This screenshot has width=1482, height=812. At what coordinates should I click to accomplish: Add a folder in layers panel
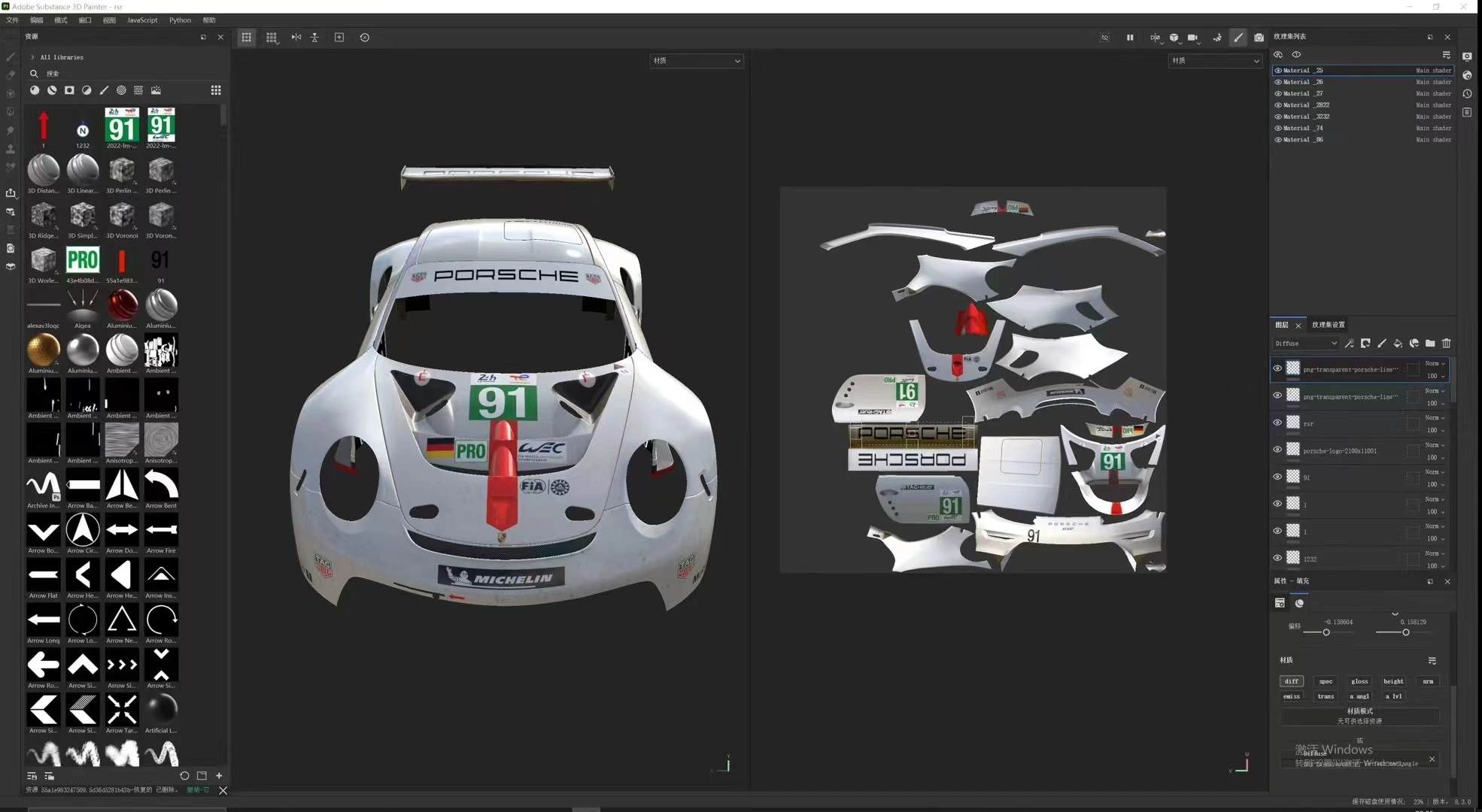(1430, 344)
